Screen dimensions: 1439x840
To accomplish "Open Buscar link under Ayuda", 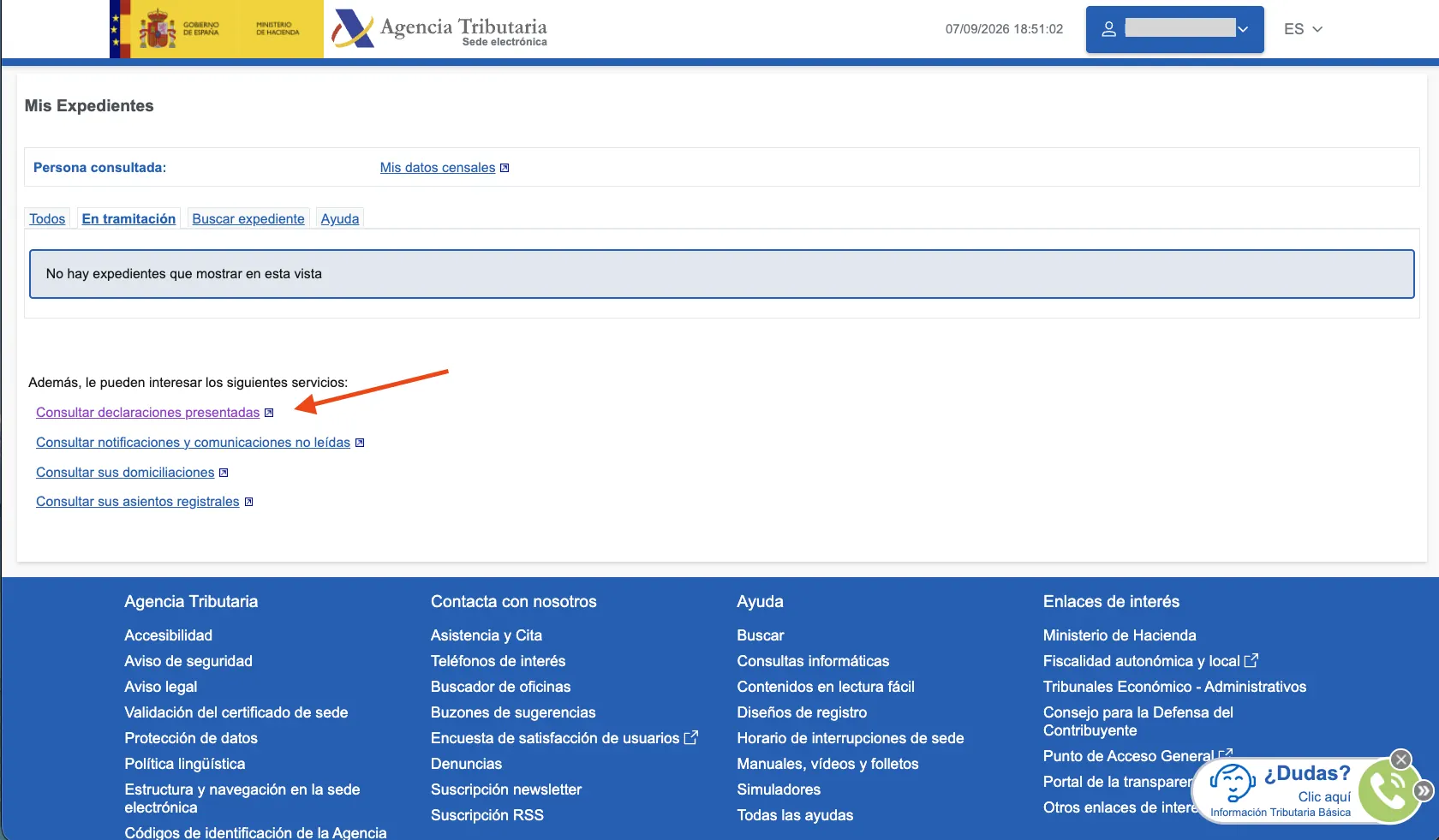I will pos(761,635).
